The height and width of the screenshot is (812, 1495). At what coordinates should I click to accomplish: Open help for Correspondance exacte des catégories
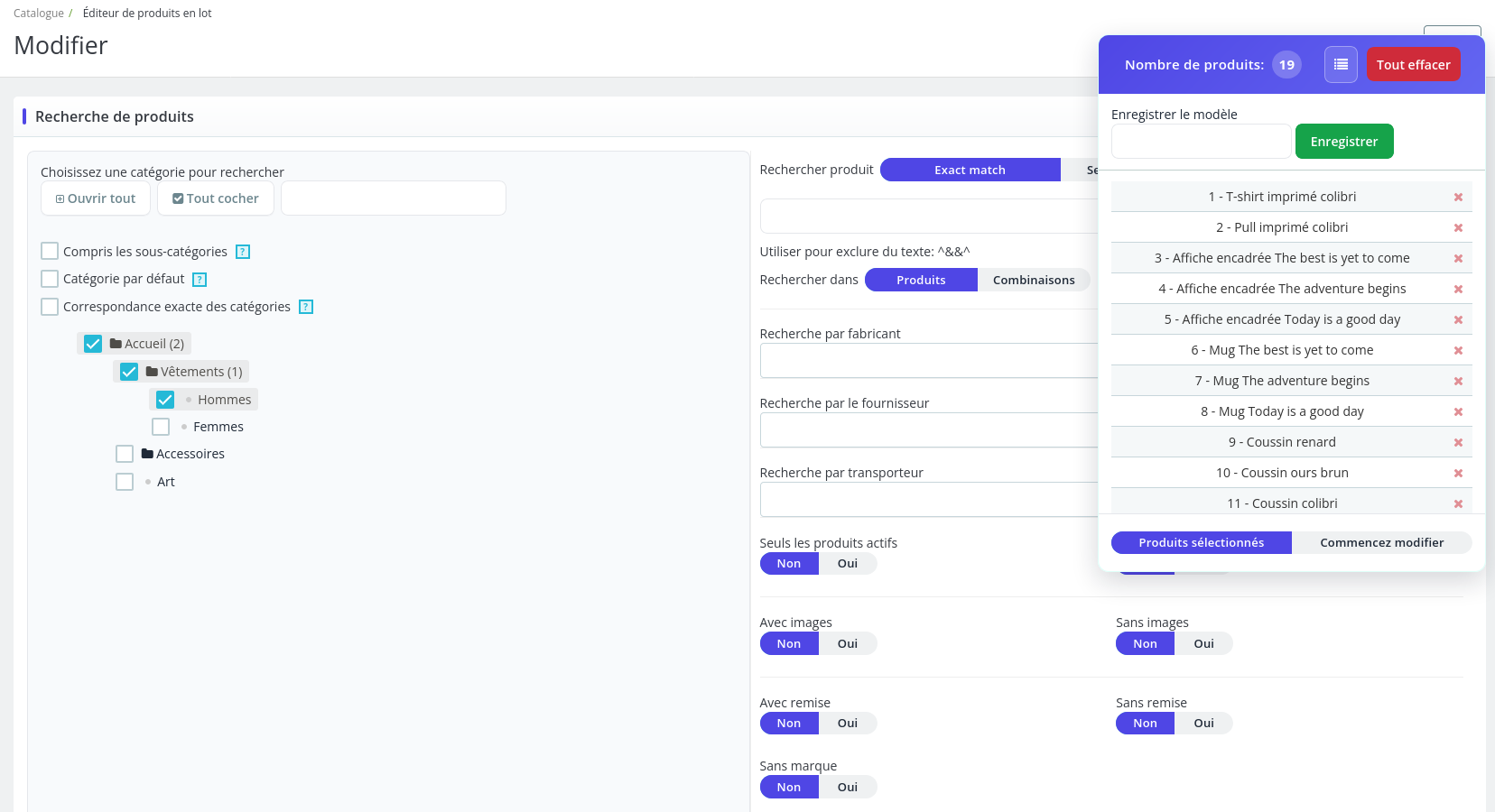pos(306,307)
